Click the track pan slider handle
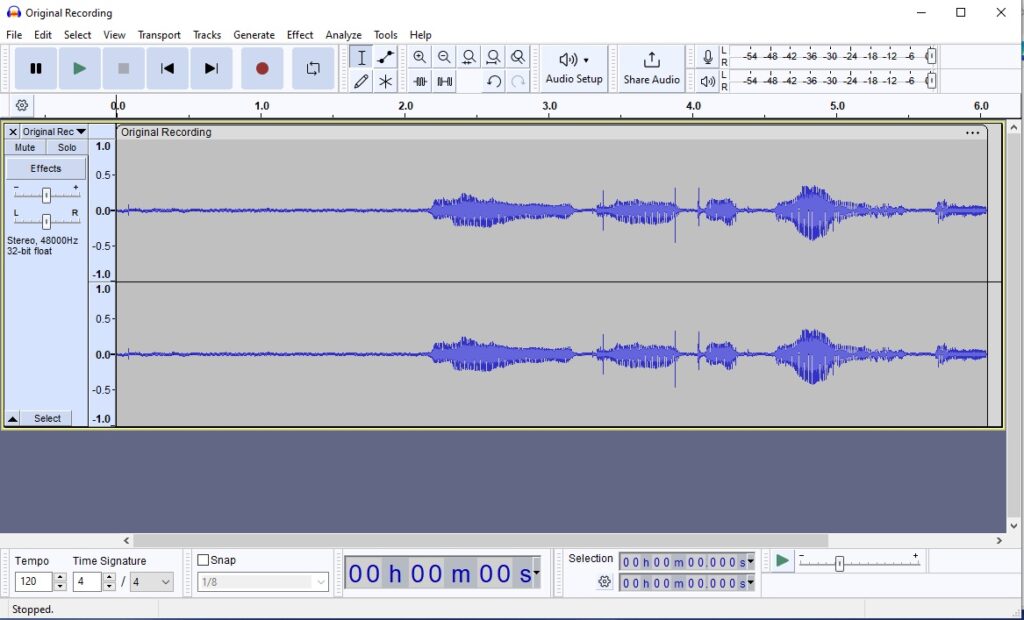This screenshot has height=620, width=1024. tap(46, 221)
